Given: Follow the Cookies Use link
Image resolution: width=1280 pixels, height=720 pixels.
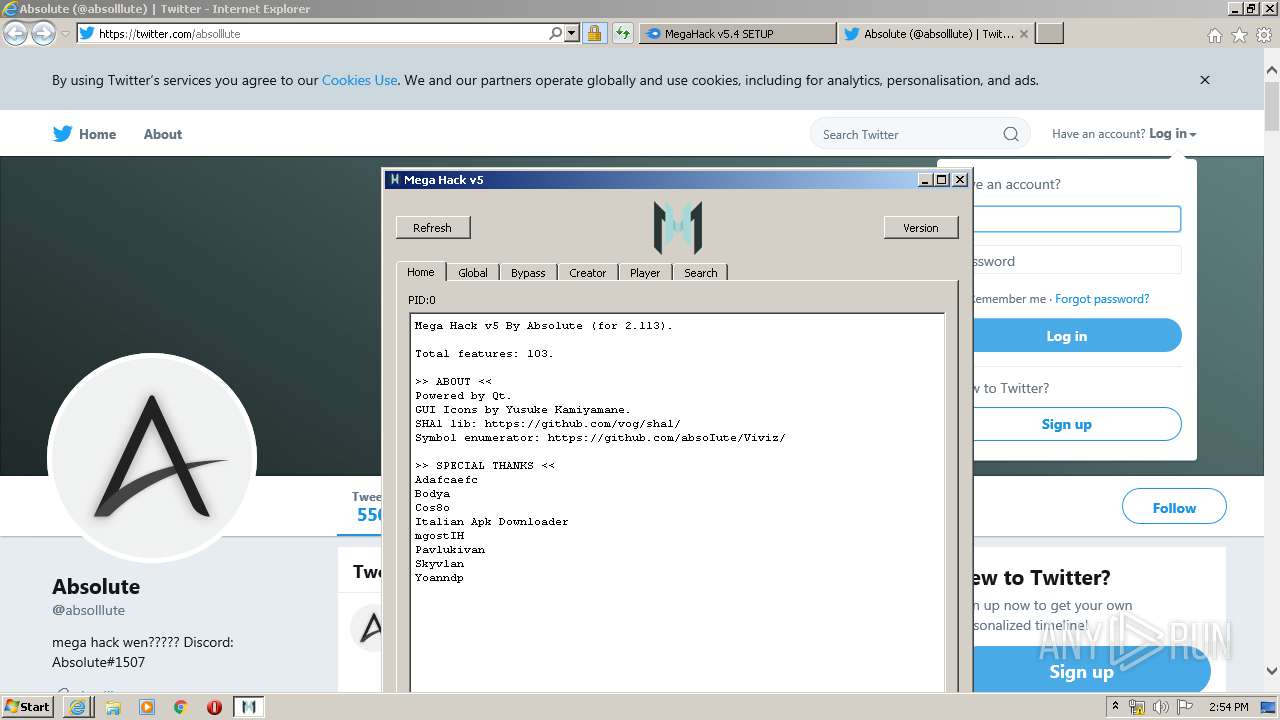Looking at the screenshot, I should (x=360, y=80).
